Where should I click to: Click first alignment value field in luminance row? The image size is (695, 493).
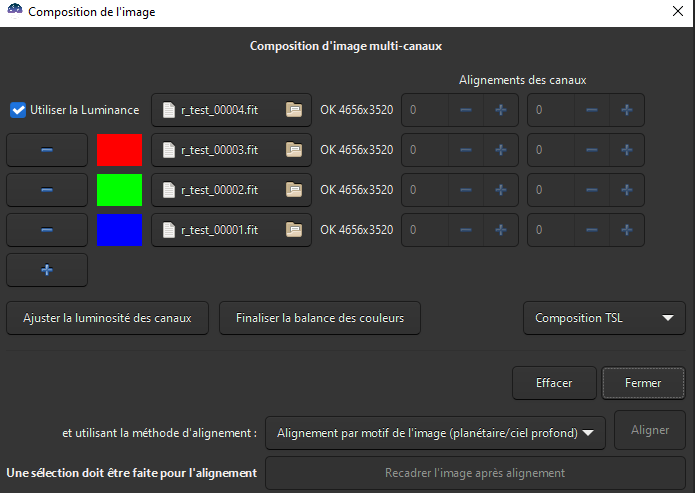[426, 110]
